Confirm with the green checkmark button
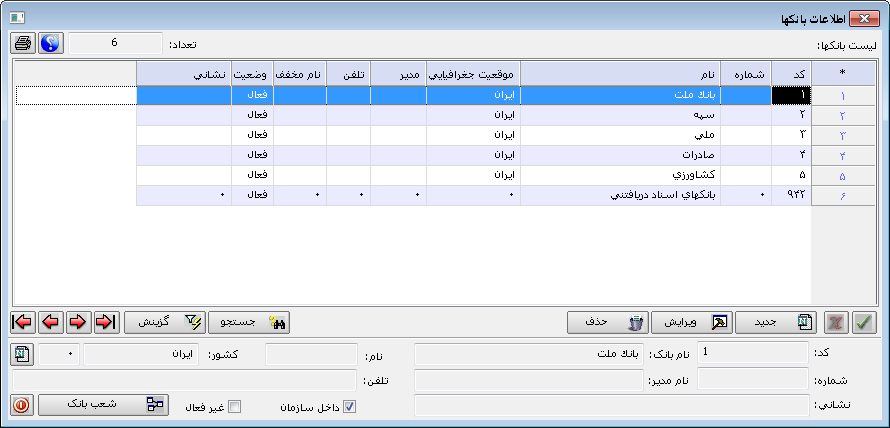The image size is (890, 428). (x=864, y=322)
